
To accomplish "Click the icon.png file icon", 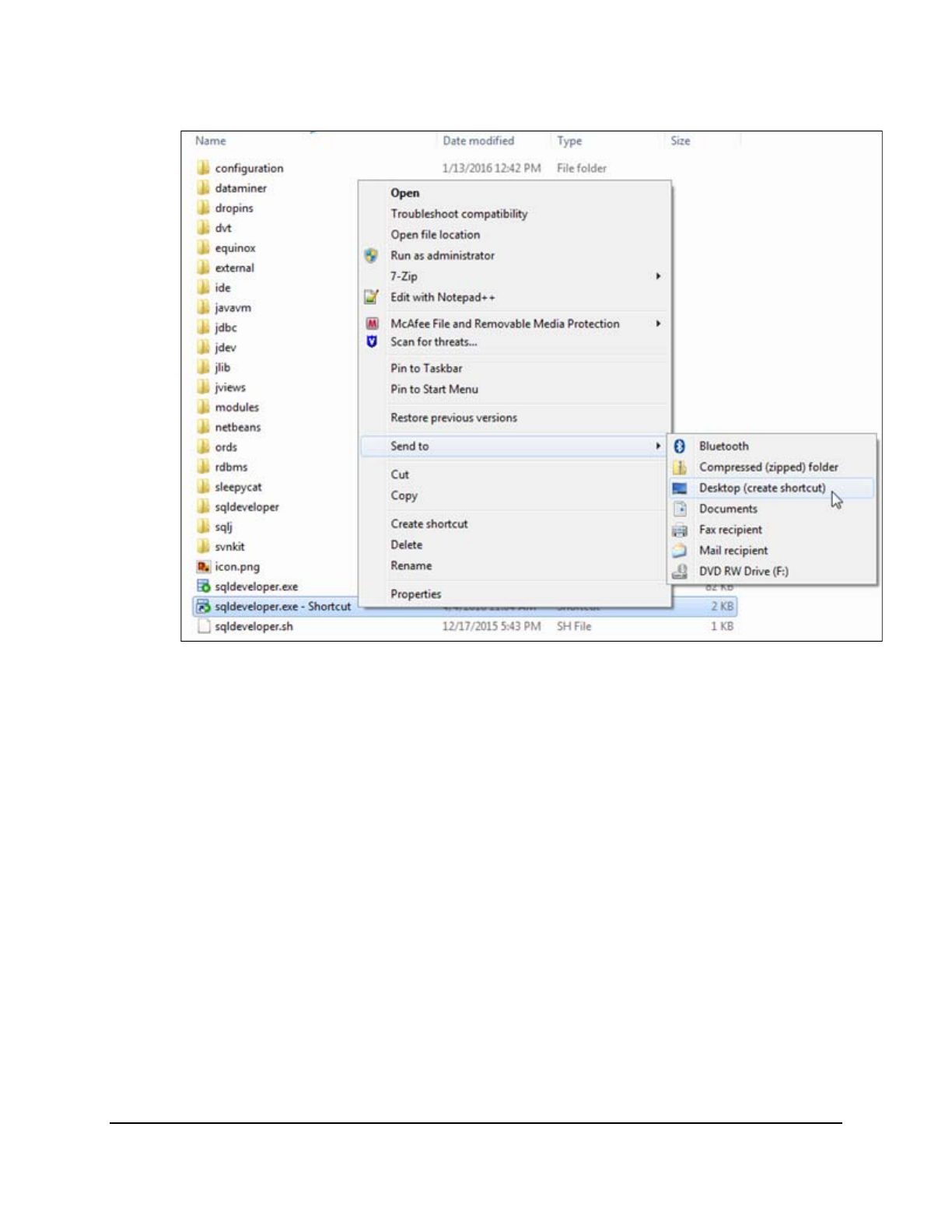I will point(204,567).
